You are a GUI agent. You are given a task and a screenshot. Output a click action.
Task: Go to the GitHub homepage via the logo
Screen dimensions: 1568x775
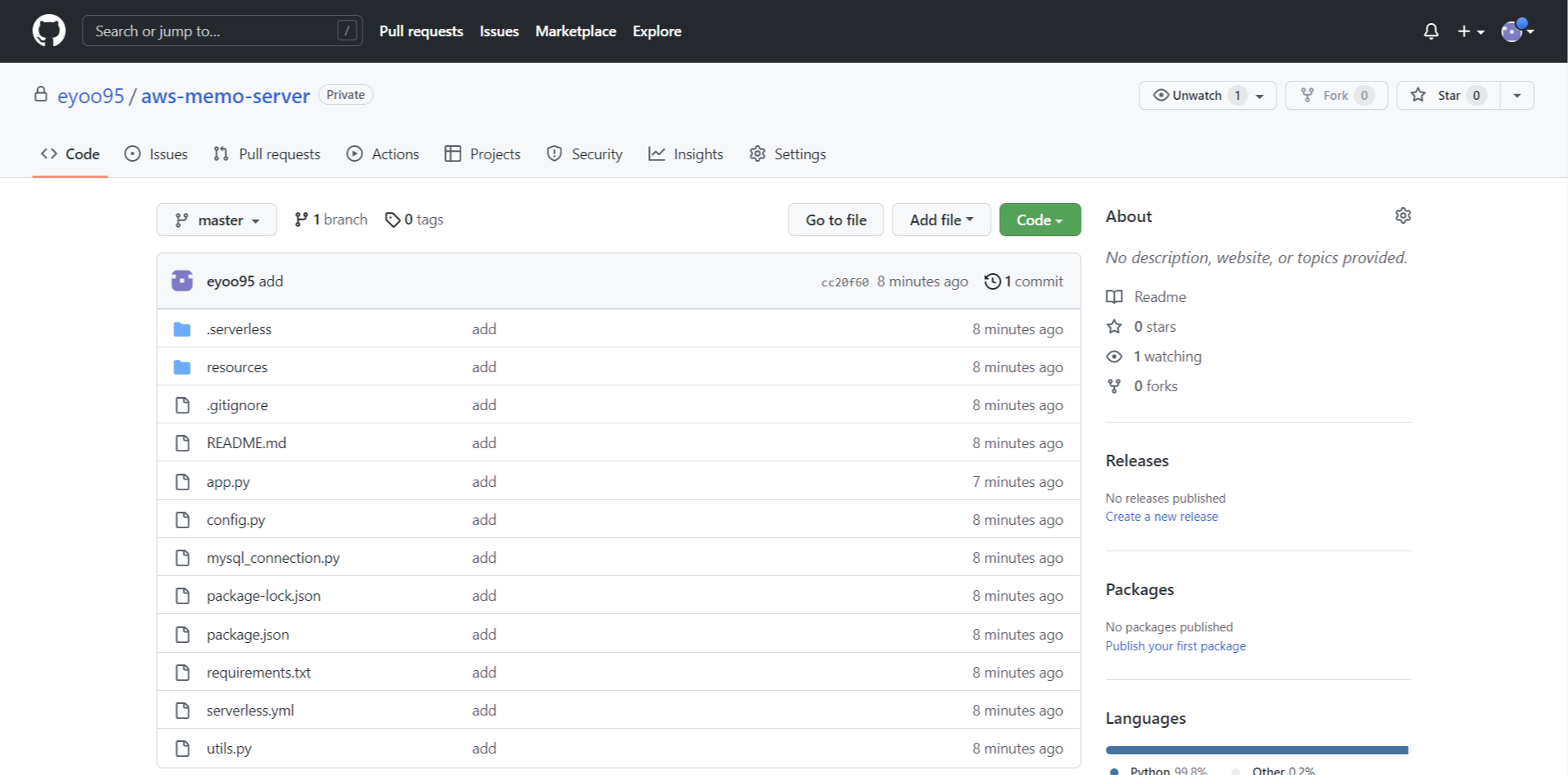point(49,31)
